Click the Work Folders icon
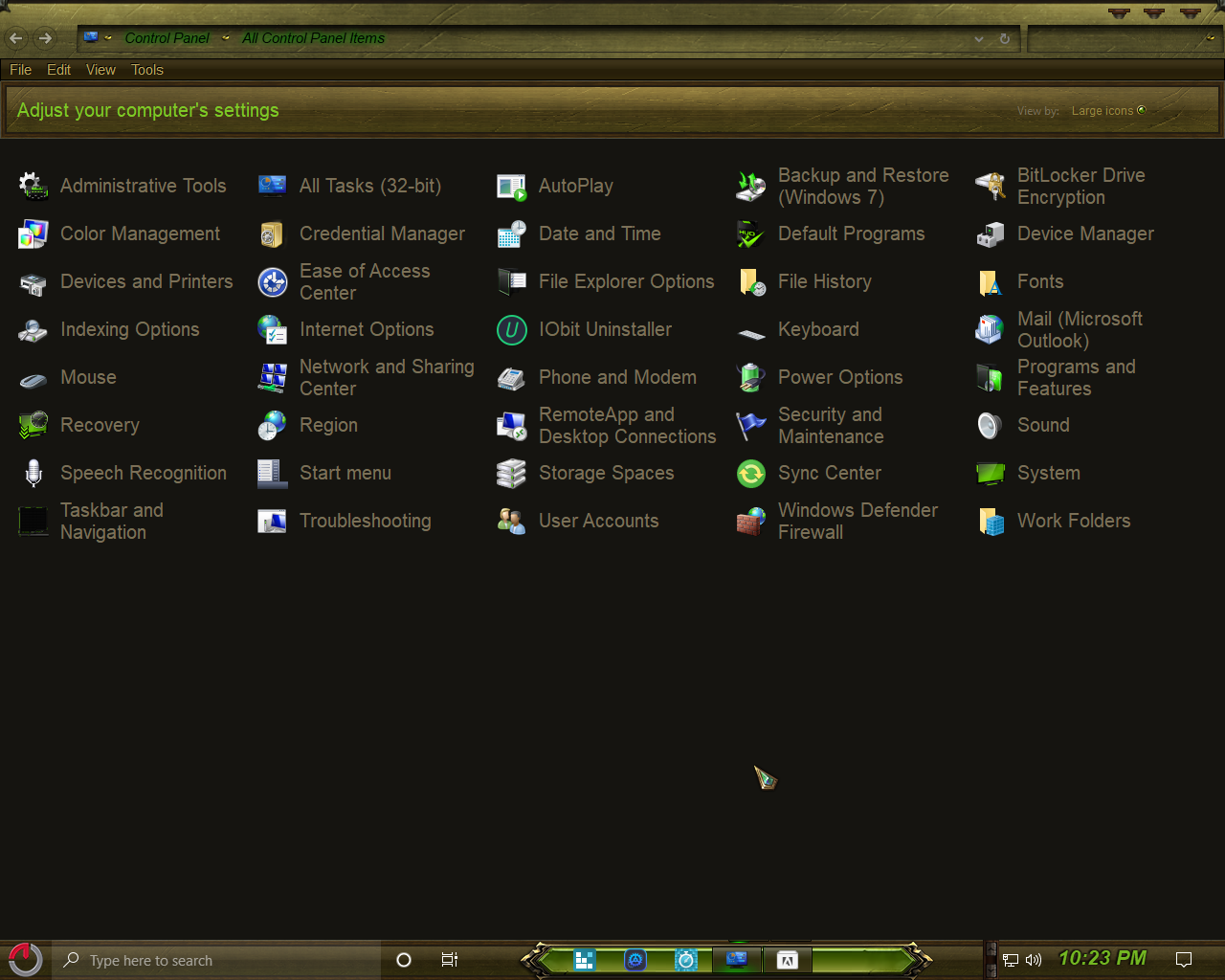The image size is (1225, 980). [991, 521]
